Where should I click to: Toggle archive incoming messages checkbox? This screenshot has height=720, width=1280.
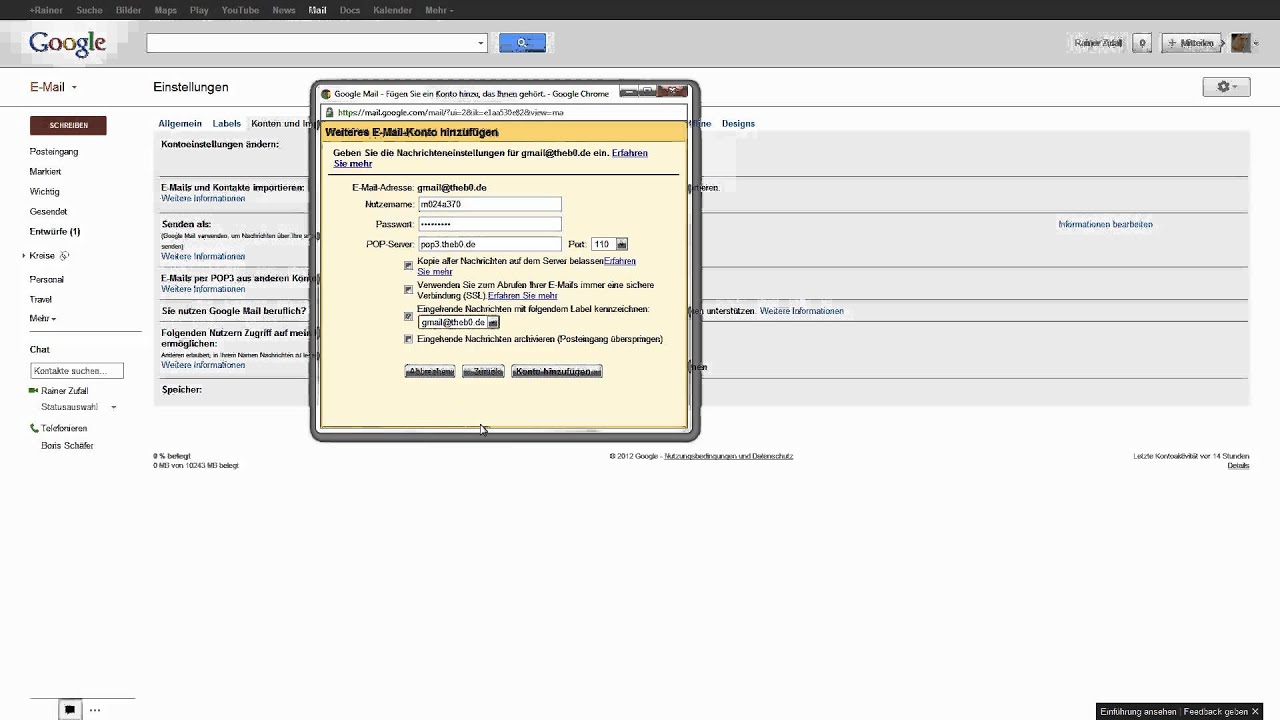(x=408, y=339)
